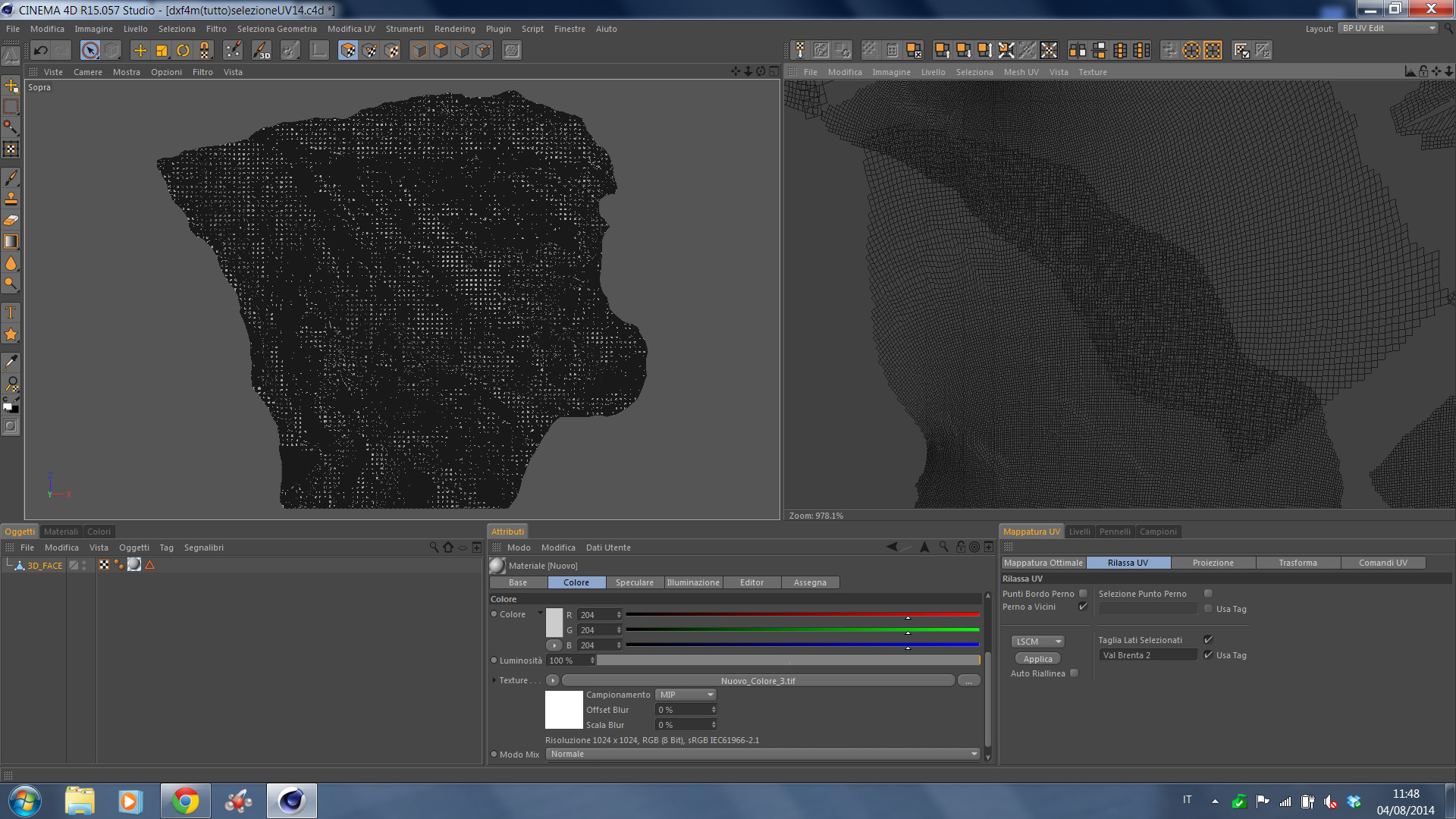Click the Undo arrow icon
Image resolution: width=1456 pixels, height=819 pixels.
[41, 51]
